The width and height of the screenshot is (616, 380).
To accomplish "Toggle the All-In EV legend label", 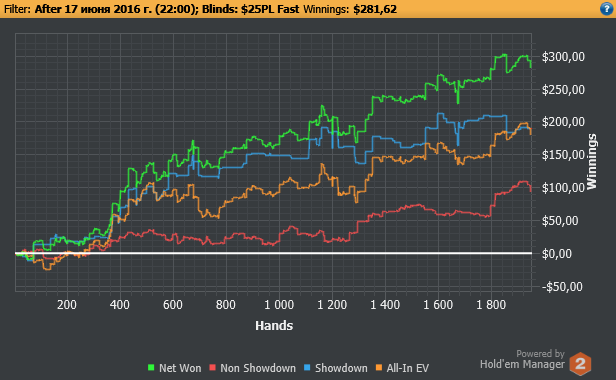I will point(408,368).
